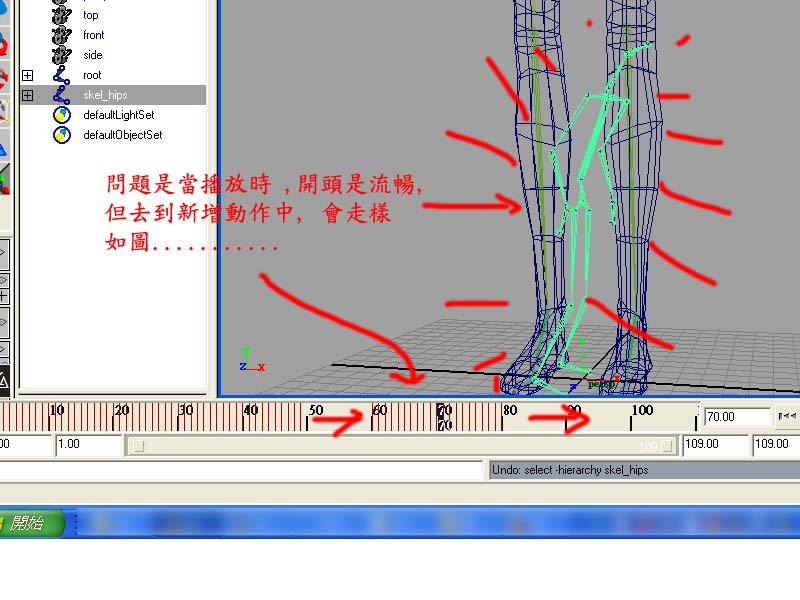The height and width of the screenshot is (600, 800).
Task: Click the go-to-start playback button
Action: (x=787, y=416)
